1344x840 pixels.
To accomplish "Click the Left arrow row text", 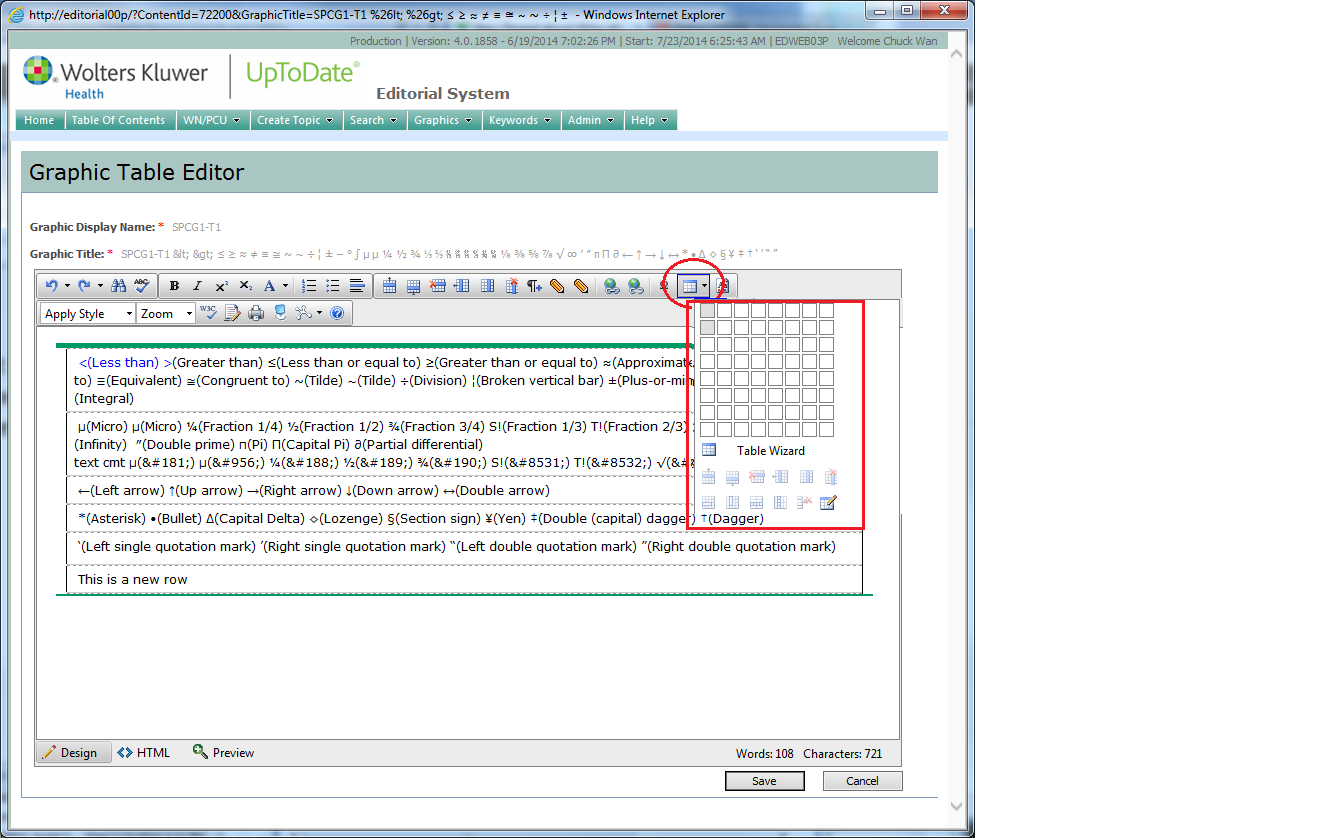I will [314, 491].
